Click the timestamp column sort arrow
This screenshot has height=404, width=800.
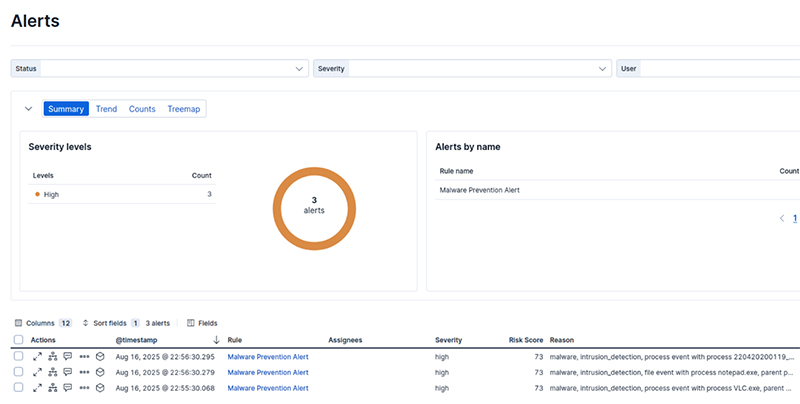(216, 340)
